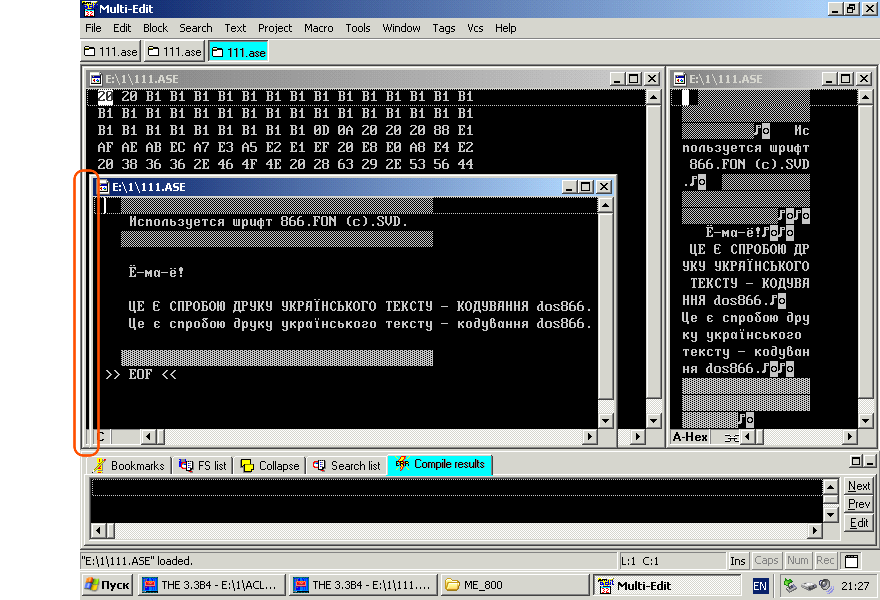This screenshot has width=880, height=600.
Task: Open the ME_800 folder taskbar item
Action: coord(514,585)
